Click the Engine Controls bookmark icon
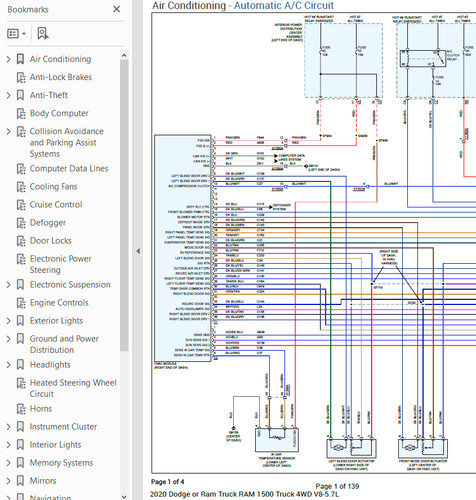The width and height of the screenshot is (476, 500). pos(21,303)
